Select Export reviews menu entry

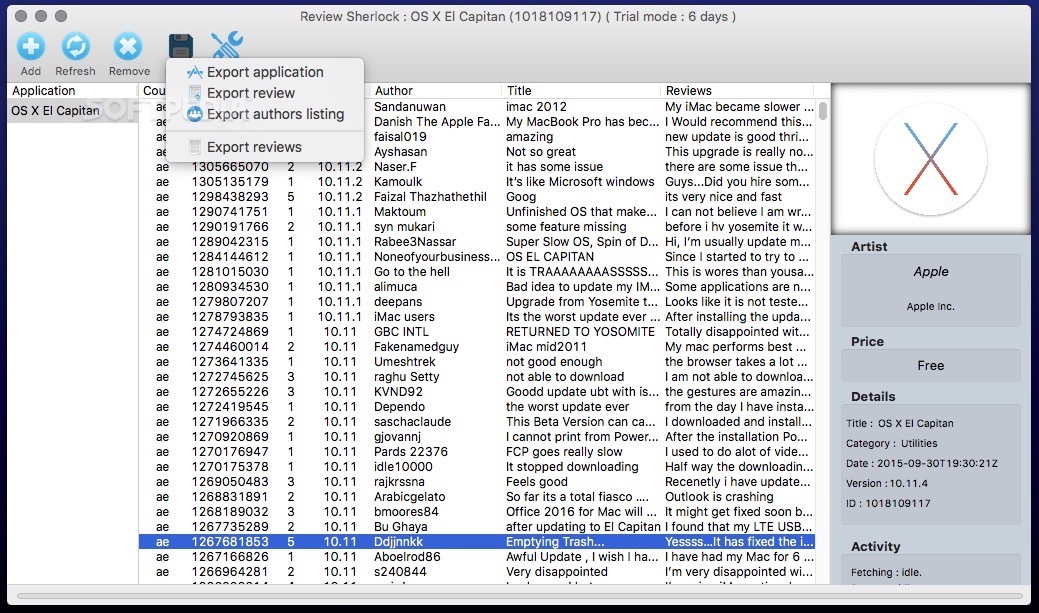click(x=254, y=147)
